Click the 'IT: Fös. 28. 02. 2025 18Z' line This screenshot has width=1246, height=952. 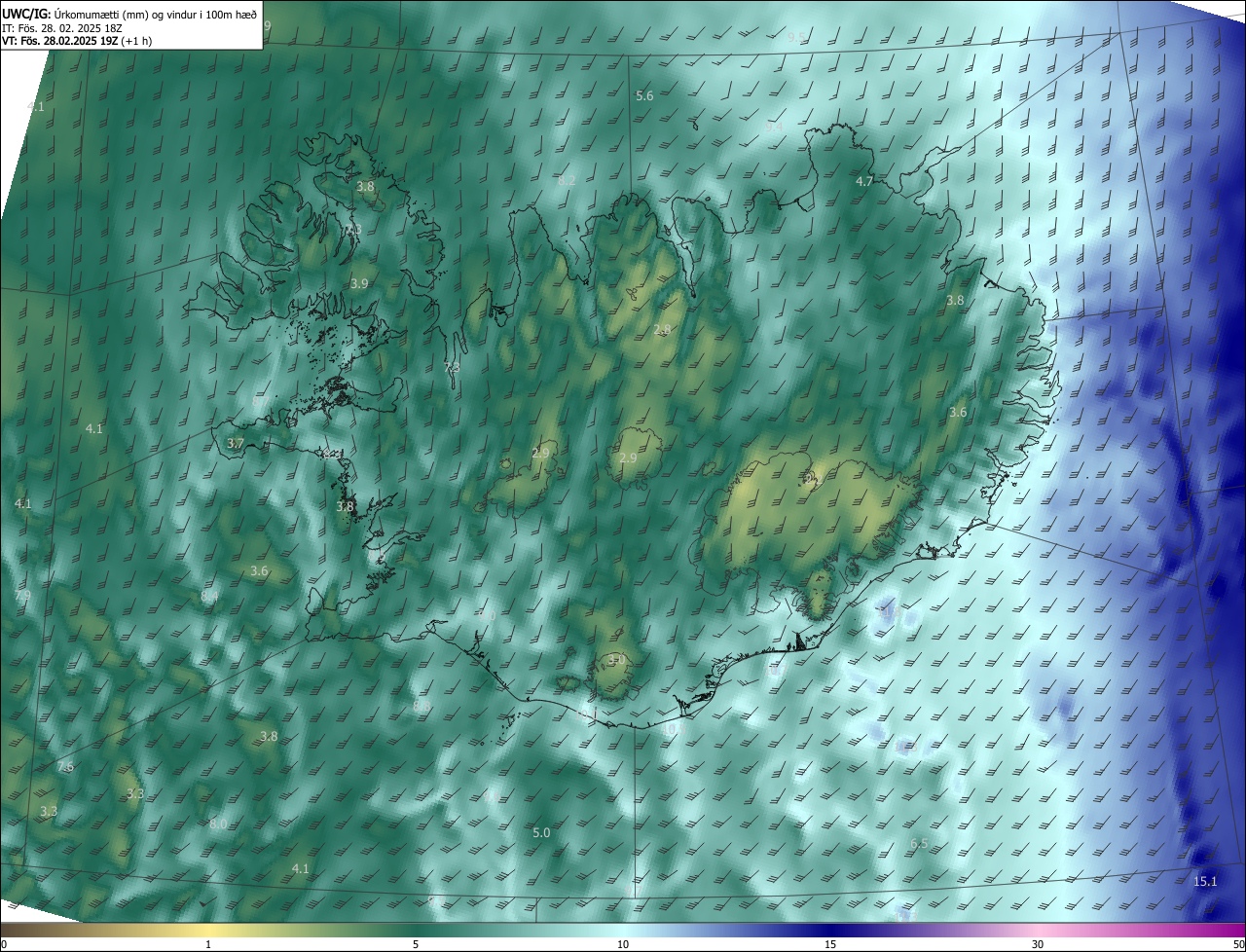tap(61, 28)
